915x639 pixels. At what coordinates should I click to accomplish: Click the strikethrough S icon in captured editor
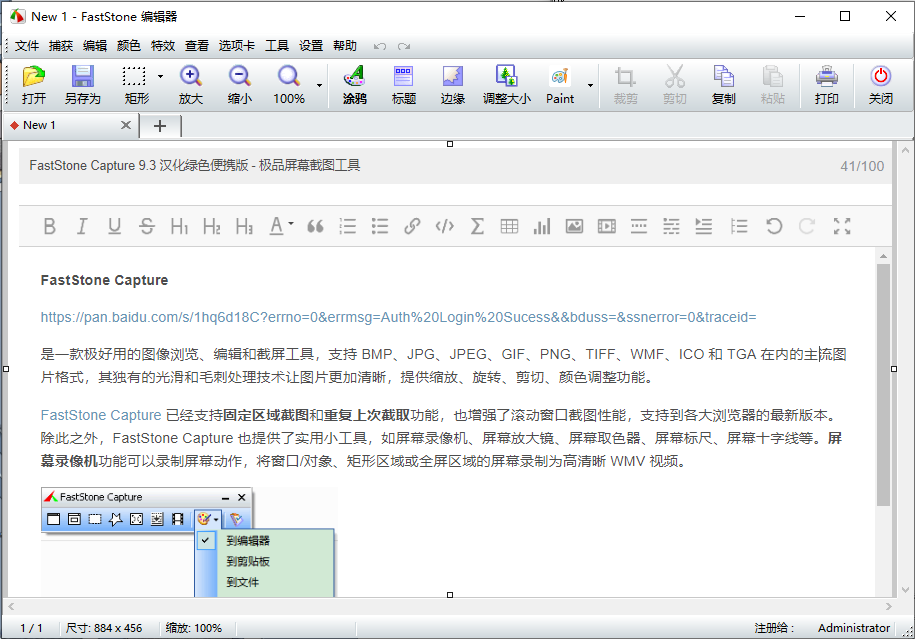[147, 226]
